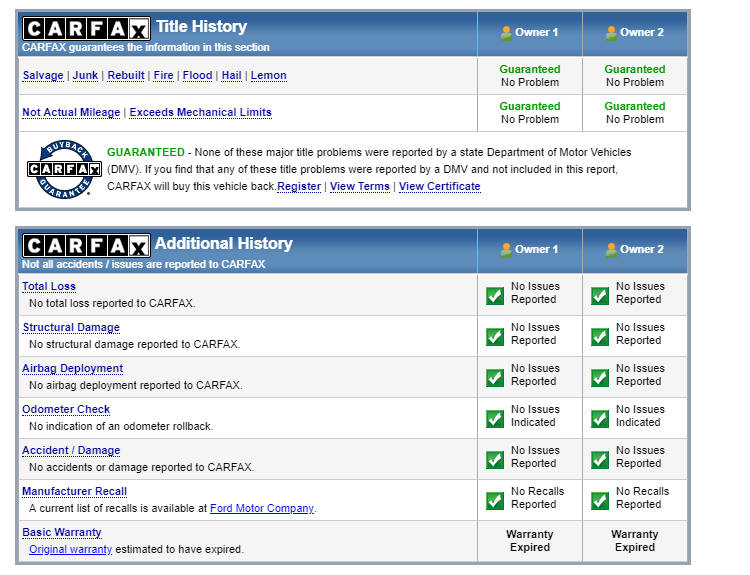750x575 pixels.
Task: Open the Flood title definition link
Action: pos(198,76)
